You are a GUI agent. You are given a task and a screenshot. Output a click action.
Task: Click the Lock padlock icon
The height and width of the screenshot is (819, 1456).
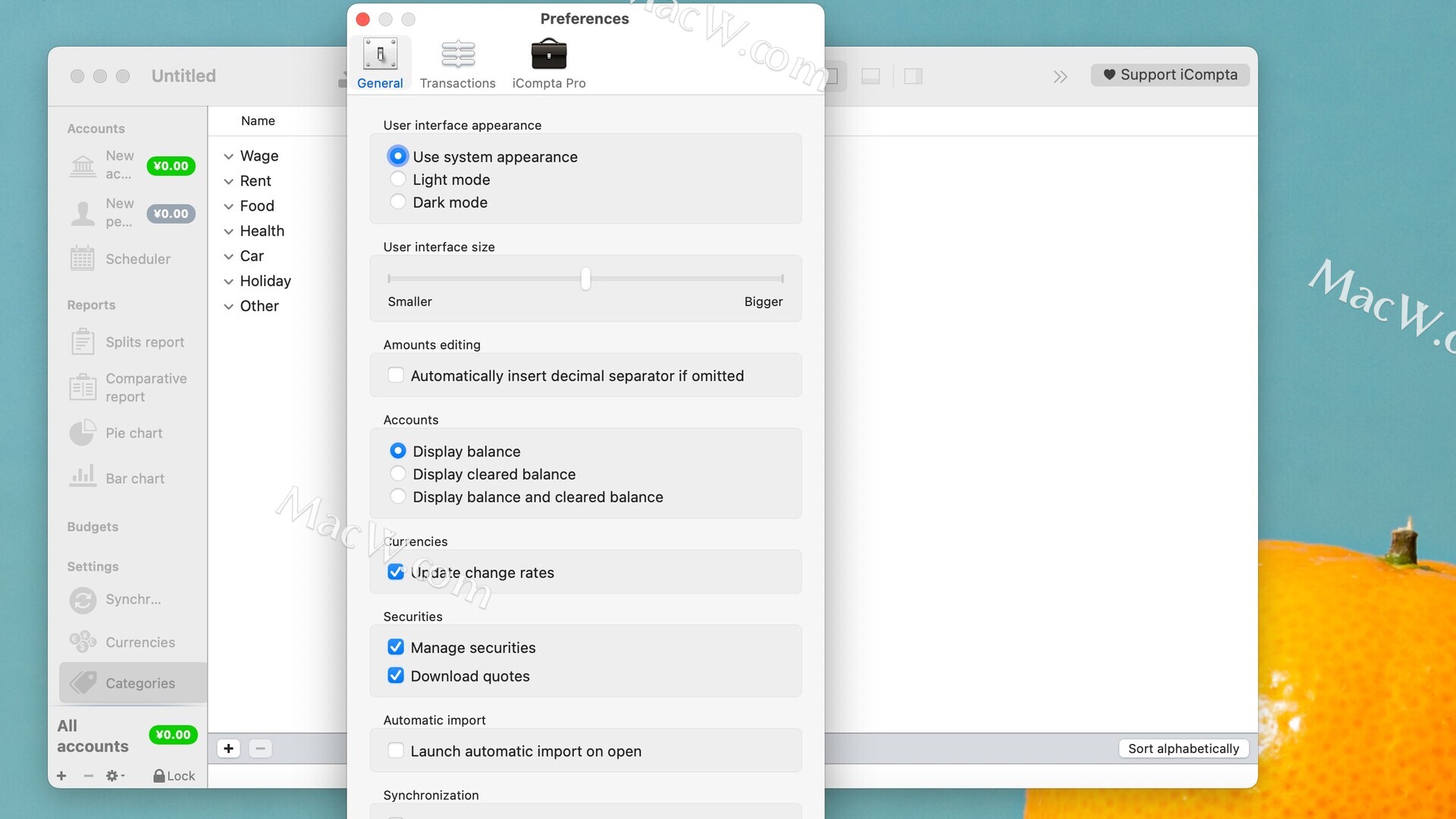tap(159, 776)
